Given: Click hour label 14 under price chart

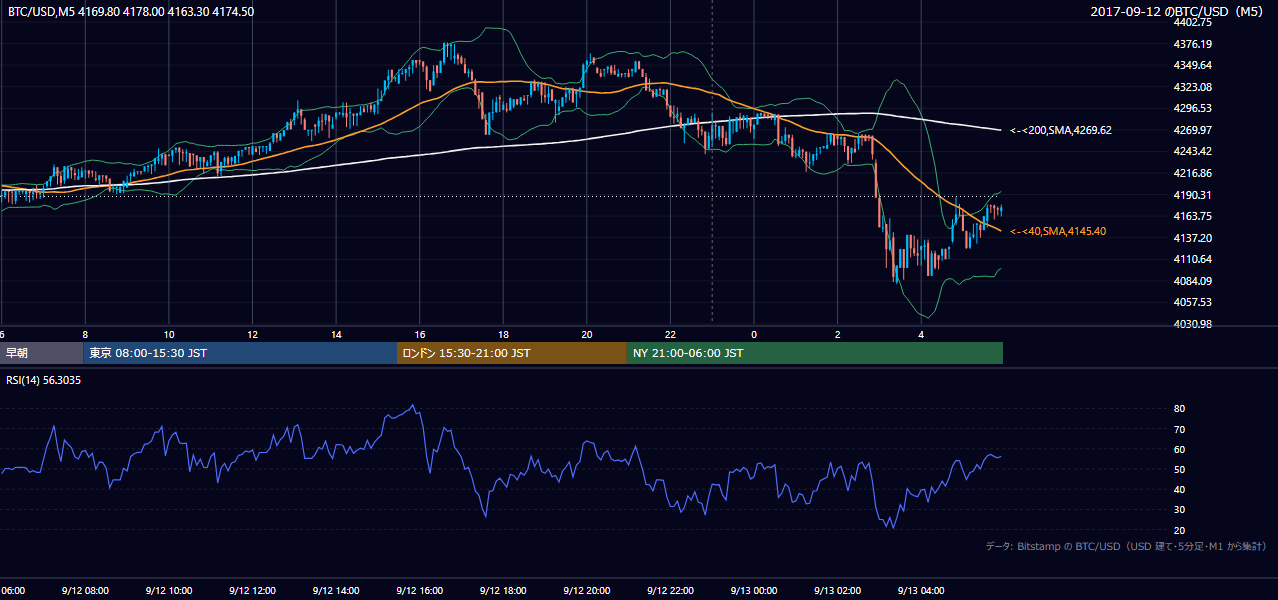Looking at the screenshot, I should click(336, 335).
